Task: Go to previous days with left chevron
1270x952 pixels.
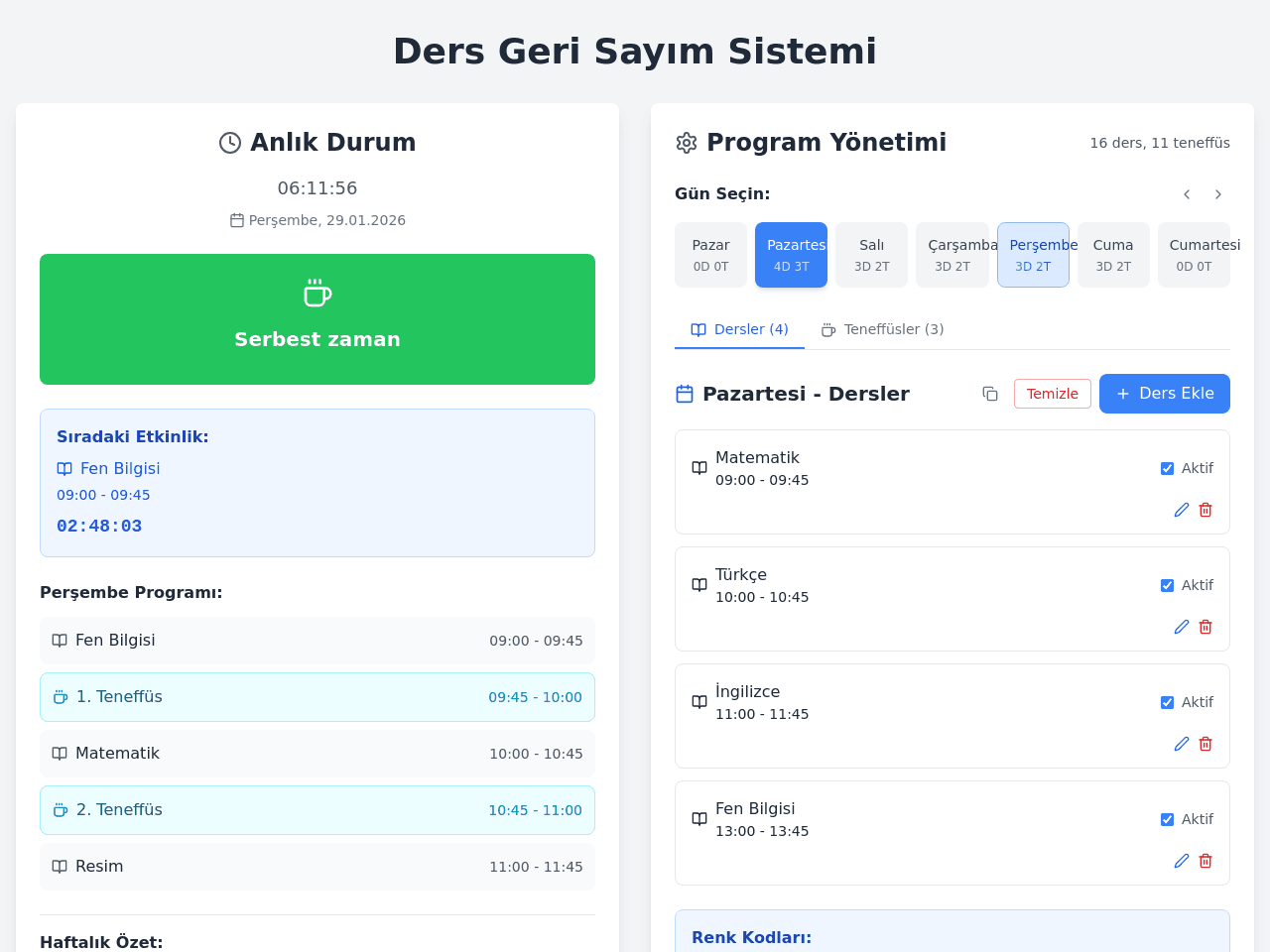Action: tap(1187, 194)
